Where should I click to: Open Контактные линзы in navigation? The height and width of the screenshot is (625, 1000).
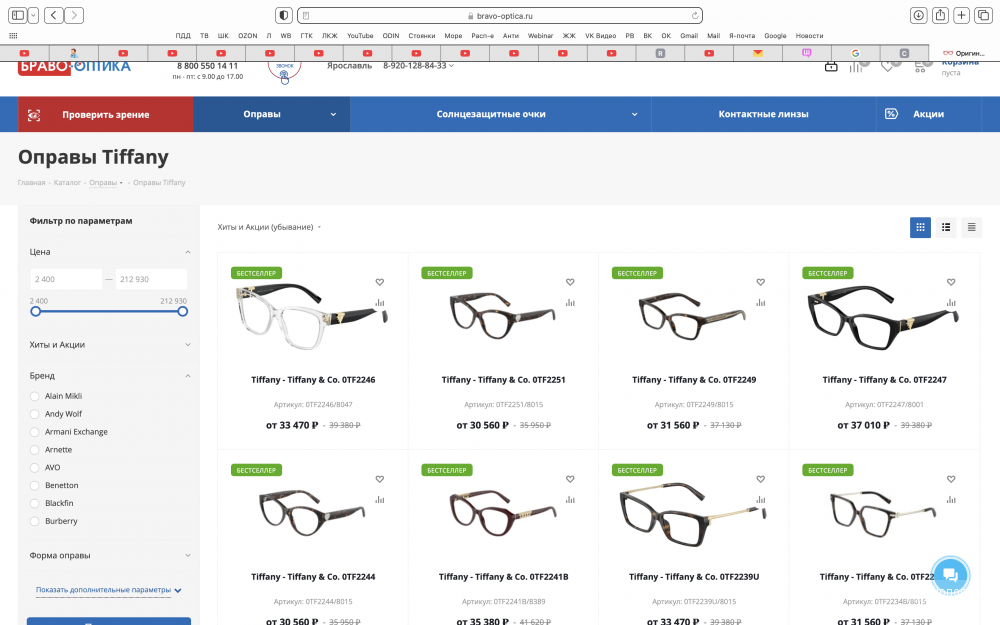coord(763,114)
